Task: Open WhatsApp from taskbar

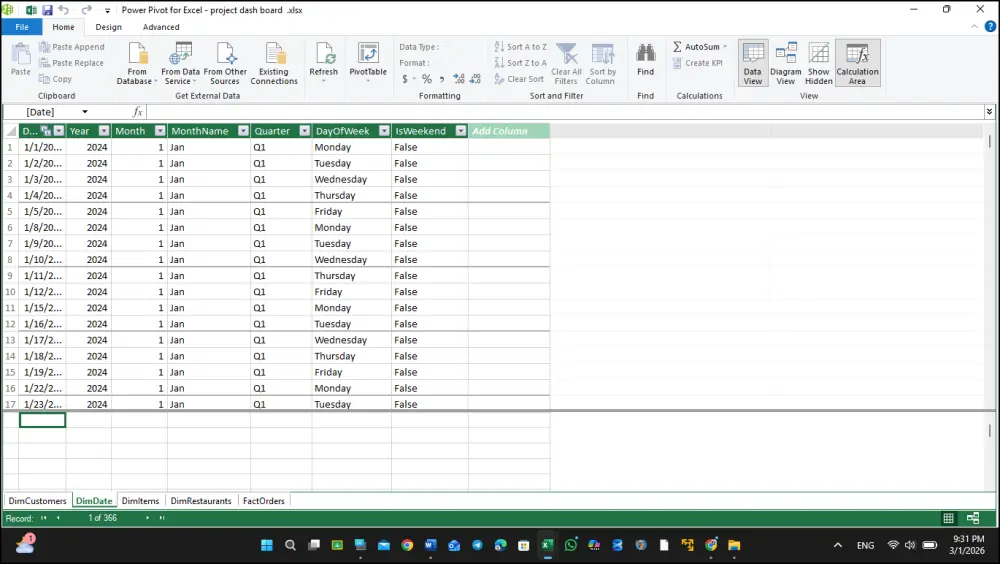Action: coord(571,545)
